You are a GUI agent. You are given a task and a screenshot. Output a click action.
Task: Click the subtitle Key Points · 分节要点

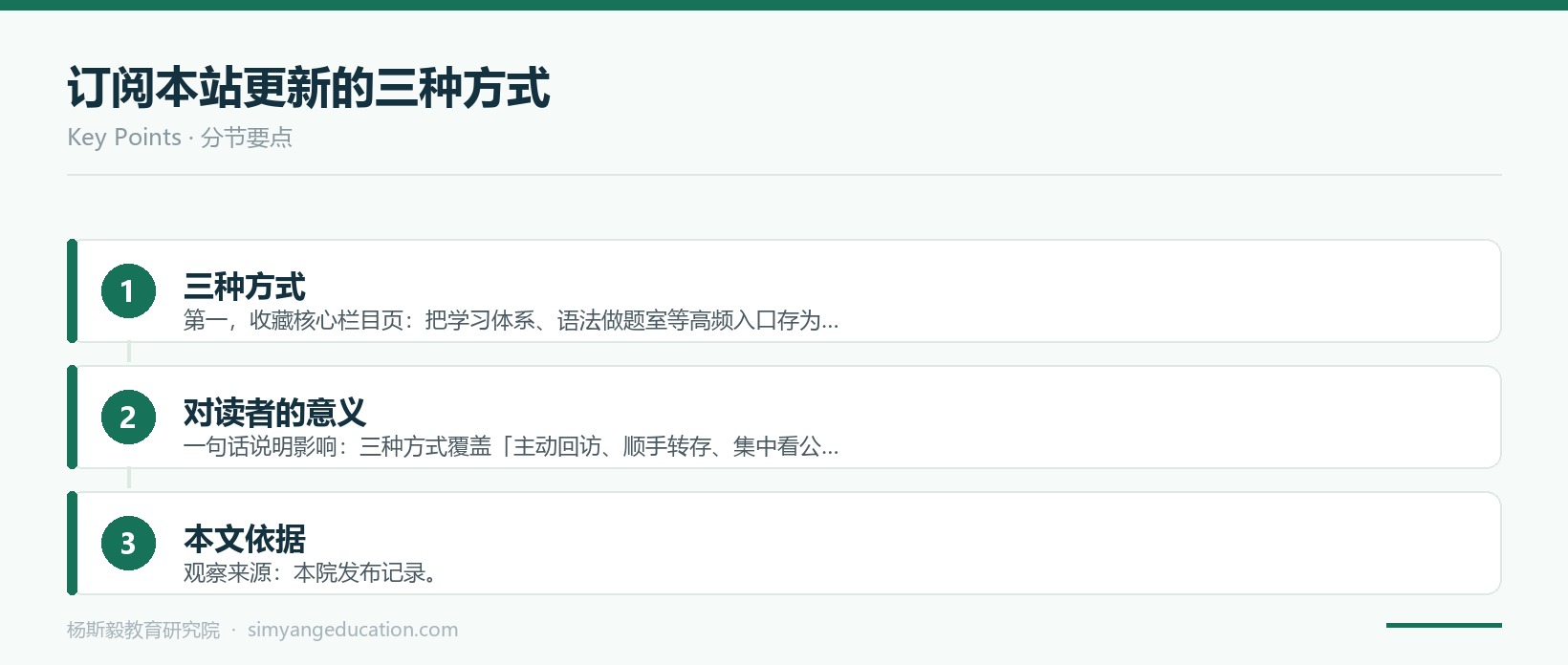[x=180, y=138]
